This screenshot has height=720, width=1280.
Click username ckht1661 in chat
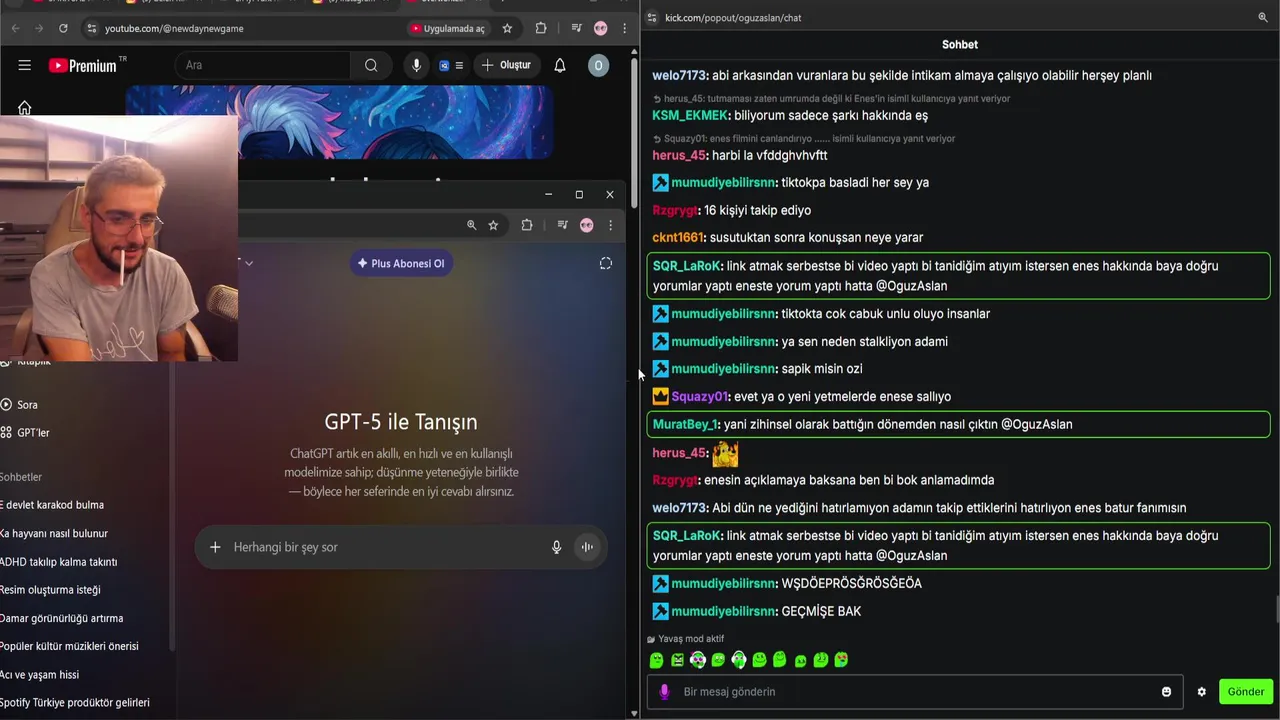[678, 238]
